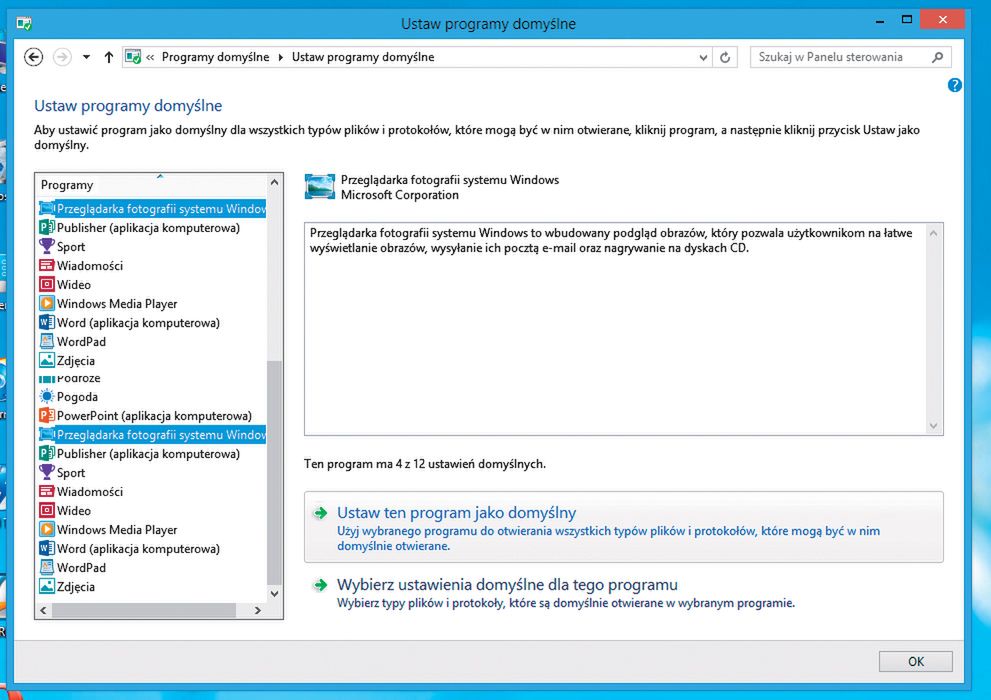Click the programs list horizontal scrollbar thumb
Viewport: 991px width, 700px height.
coord(144,610)
